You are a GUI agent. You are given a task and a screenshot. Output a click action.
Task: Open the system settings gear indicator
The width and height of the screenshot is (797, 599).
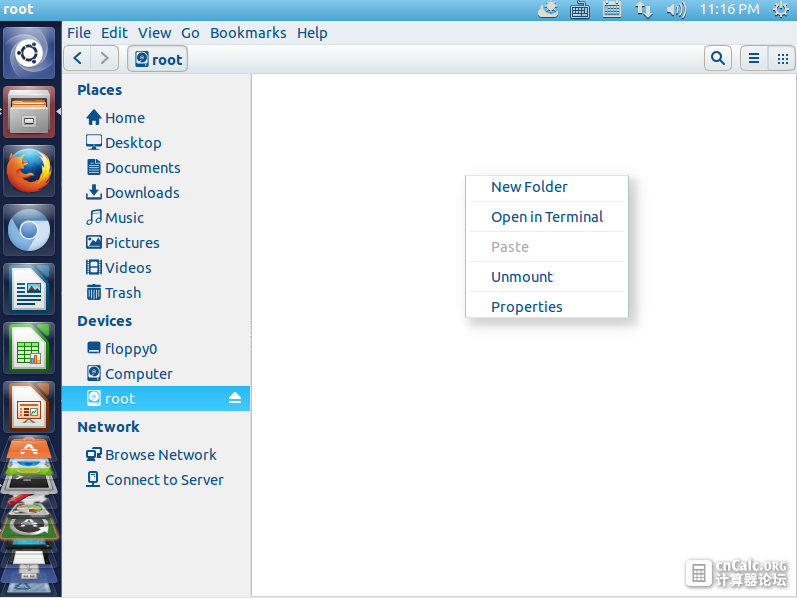(781, 10)
